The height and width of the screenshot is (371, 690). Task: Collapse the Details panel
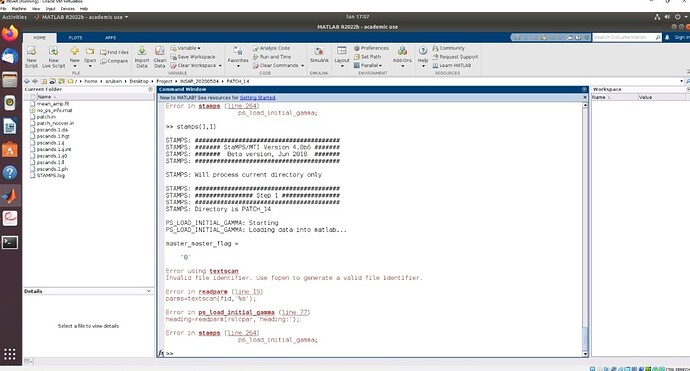[149, 291]
